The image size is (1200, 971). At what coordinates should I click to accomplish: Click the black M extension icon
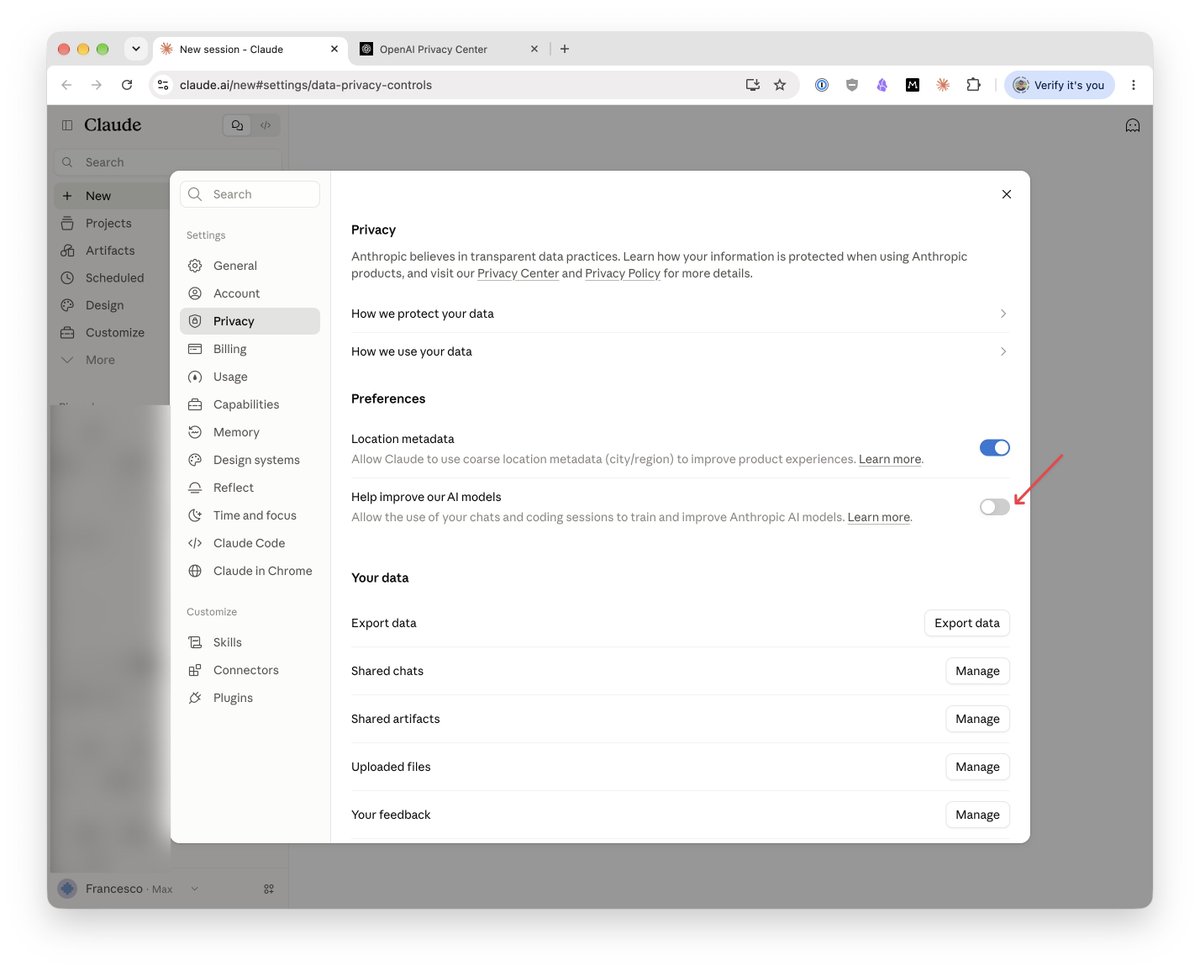tap(912, 85)
